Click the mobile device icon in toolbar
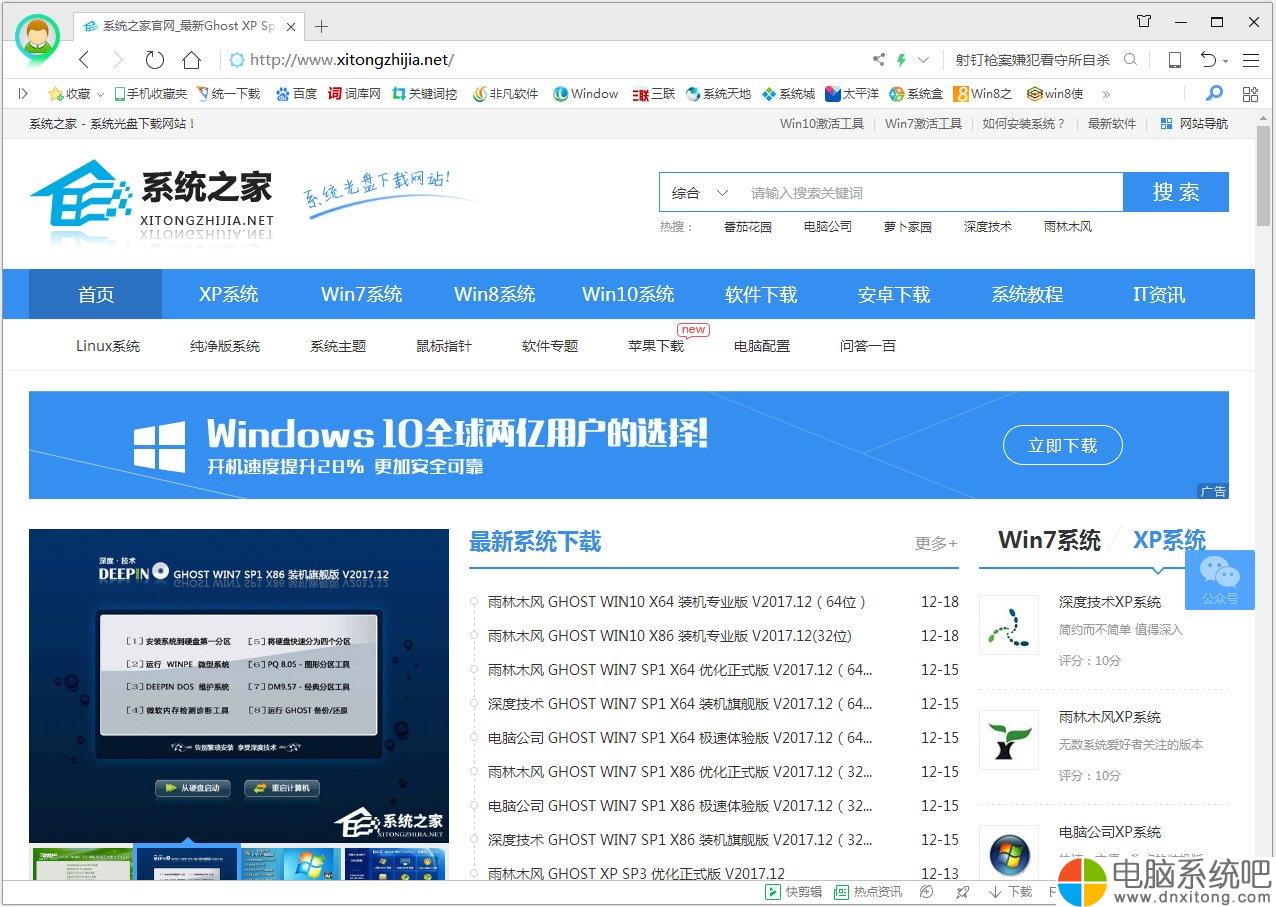The height and width of the screenshot is (907, 1276). (x=1175, y=60)
